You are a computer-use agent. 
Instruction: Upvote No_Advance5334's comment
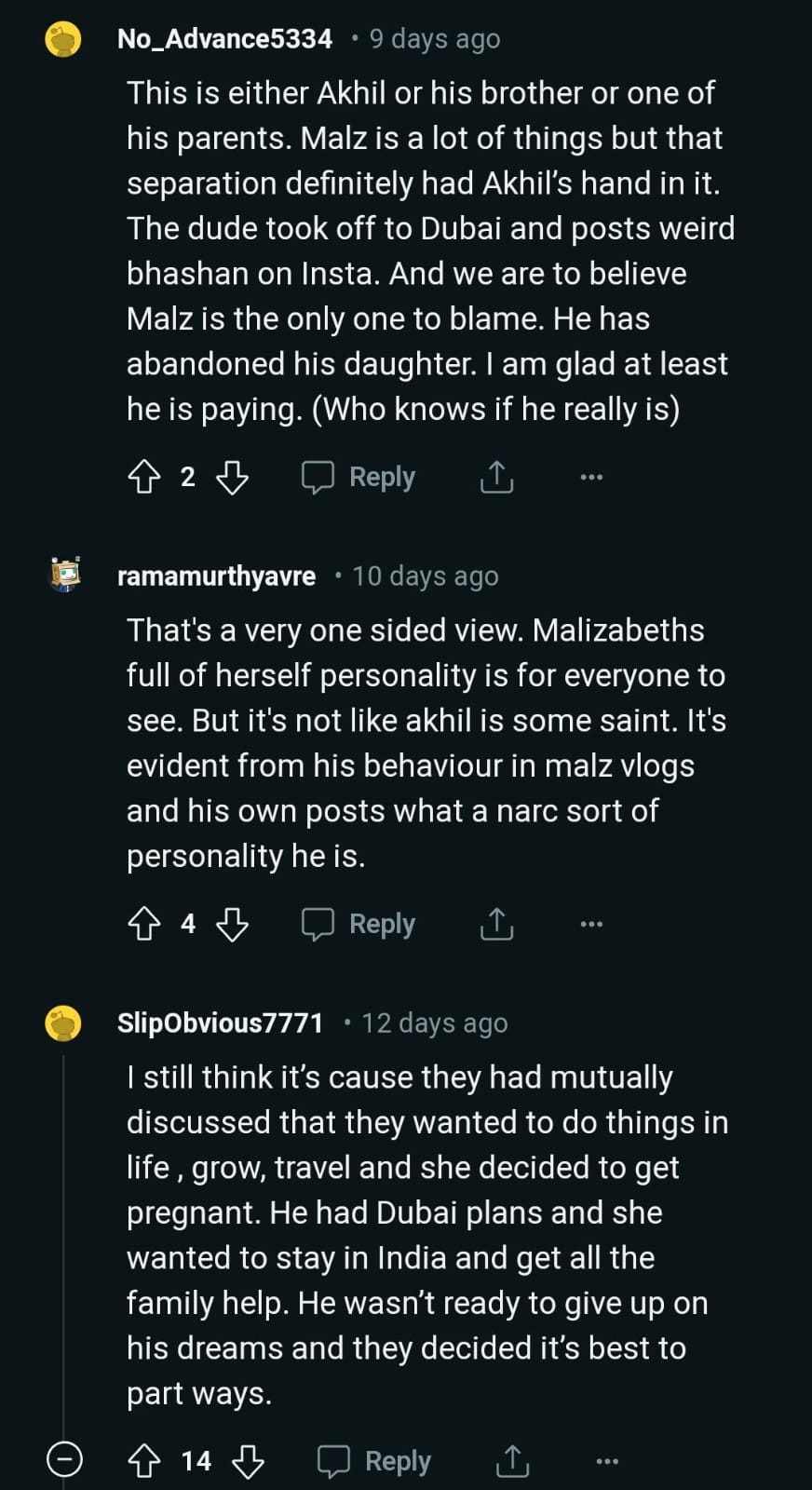pyautogui.click(x=144, y=478)
